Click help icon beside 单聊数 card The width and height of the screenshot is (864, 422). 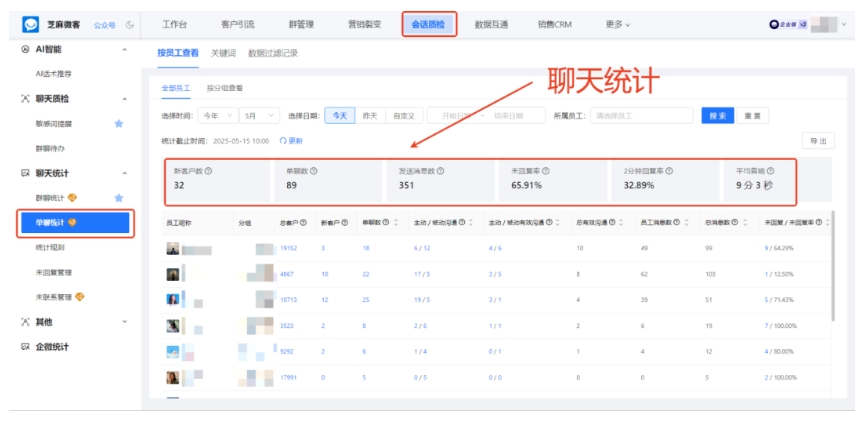pos(314,171)
